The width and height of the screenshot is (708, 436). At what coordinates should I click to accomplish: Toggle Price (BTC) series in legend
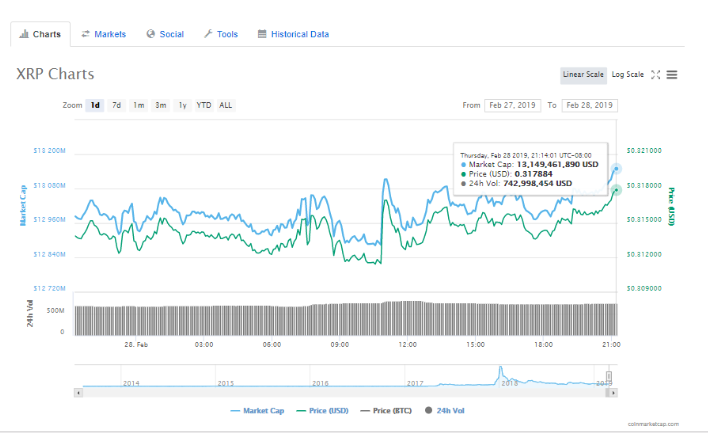(x=386, y=411)
